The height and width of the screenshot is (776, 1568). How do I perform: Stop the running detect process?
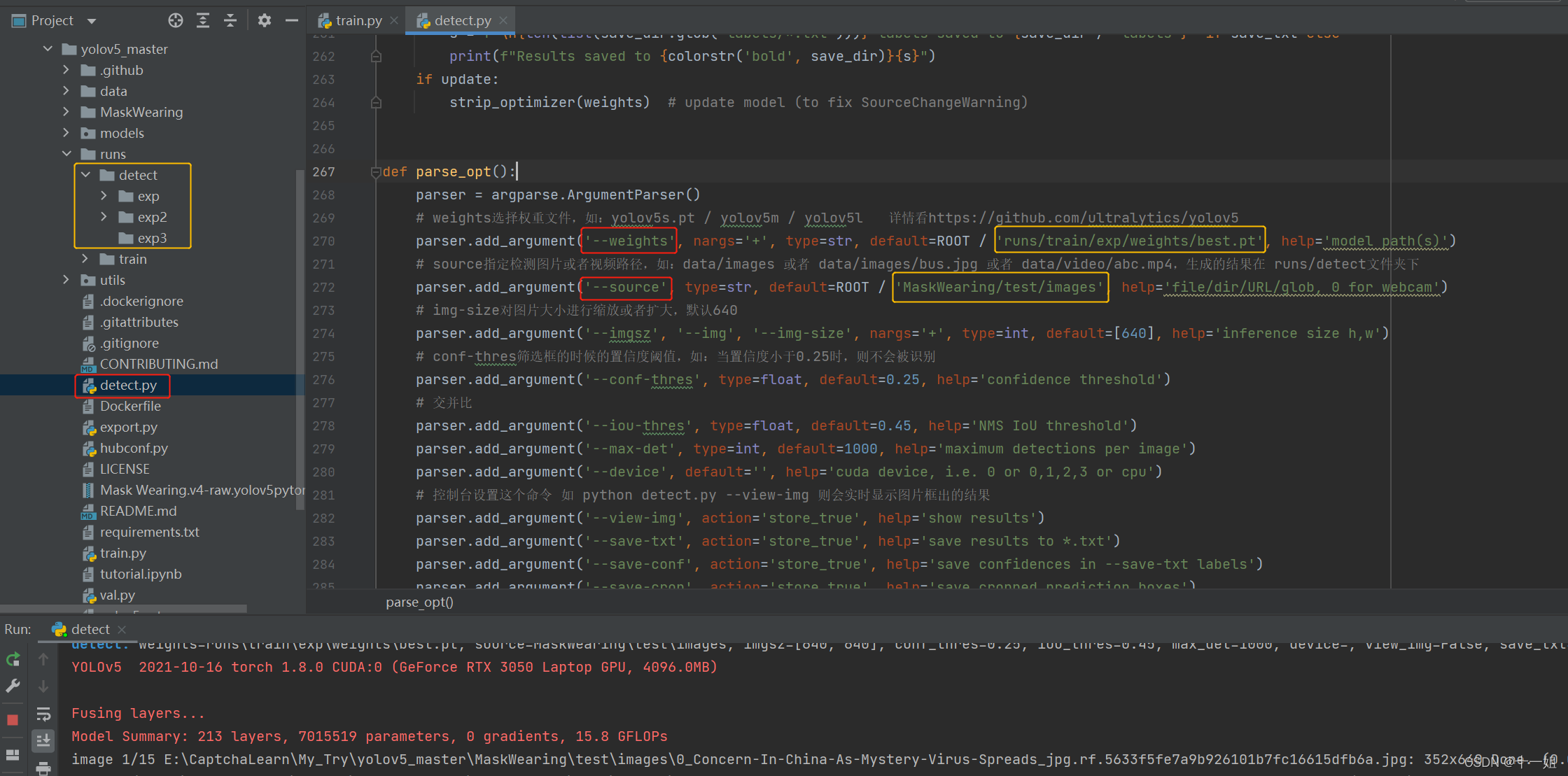click(x=13, y=719)
